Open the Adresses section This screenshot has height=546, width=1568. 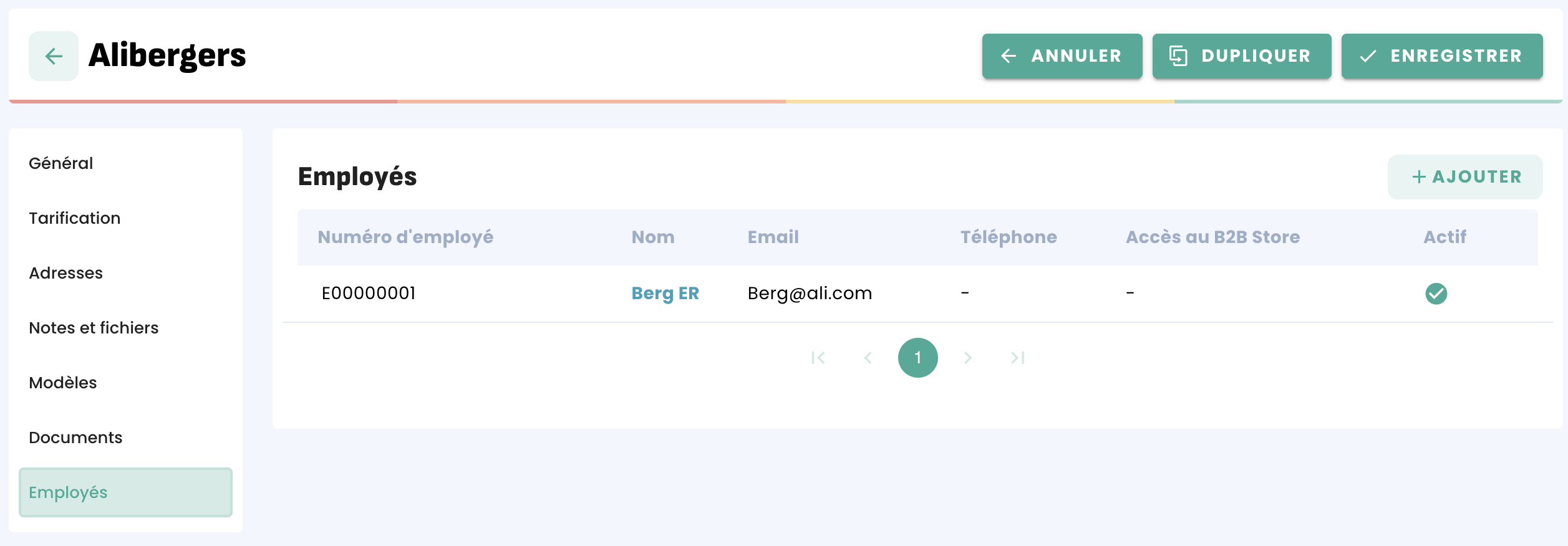pos(66,273)
